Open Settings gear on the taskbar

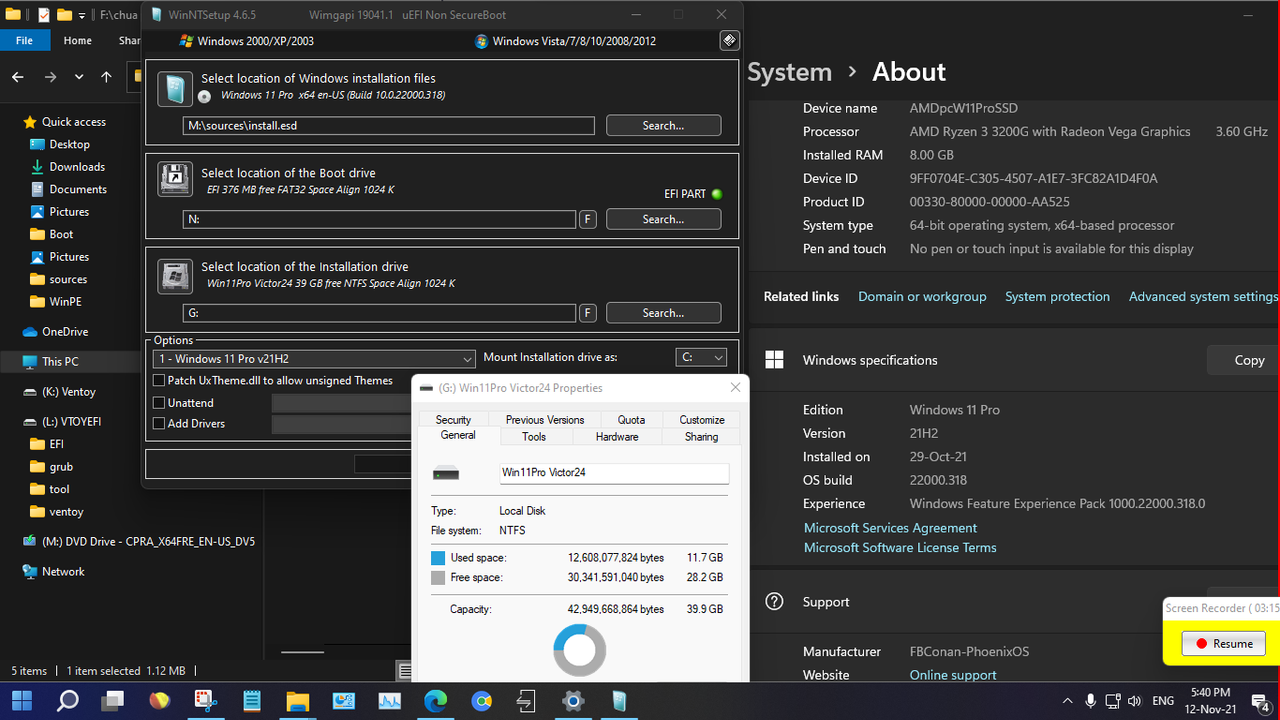(573, 701)
